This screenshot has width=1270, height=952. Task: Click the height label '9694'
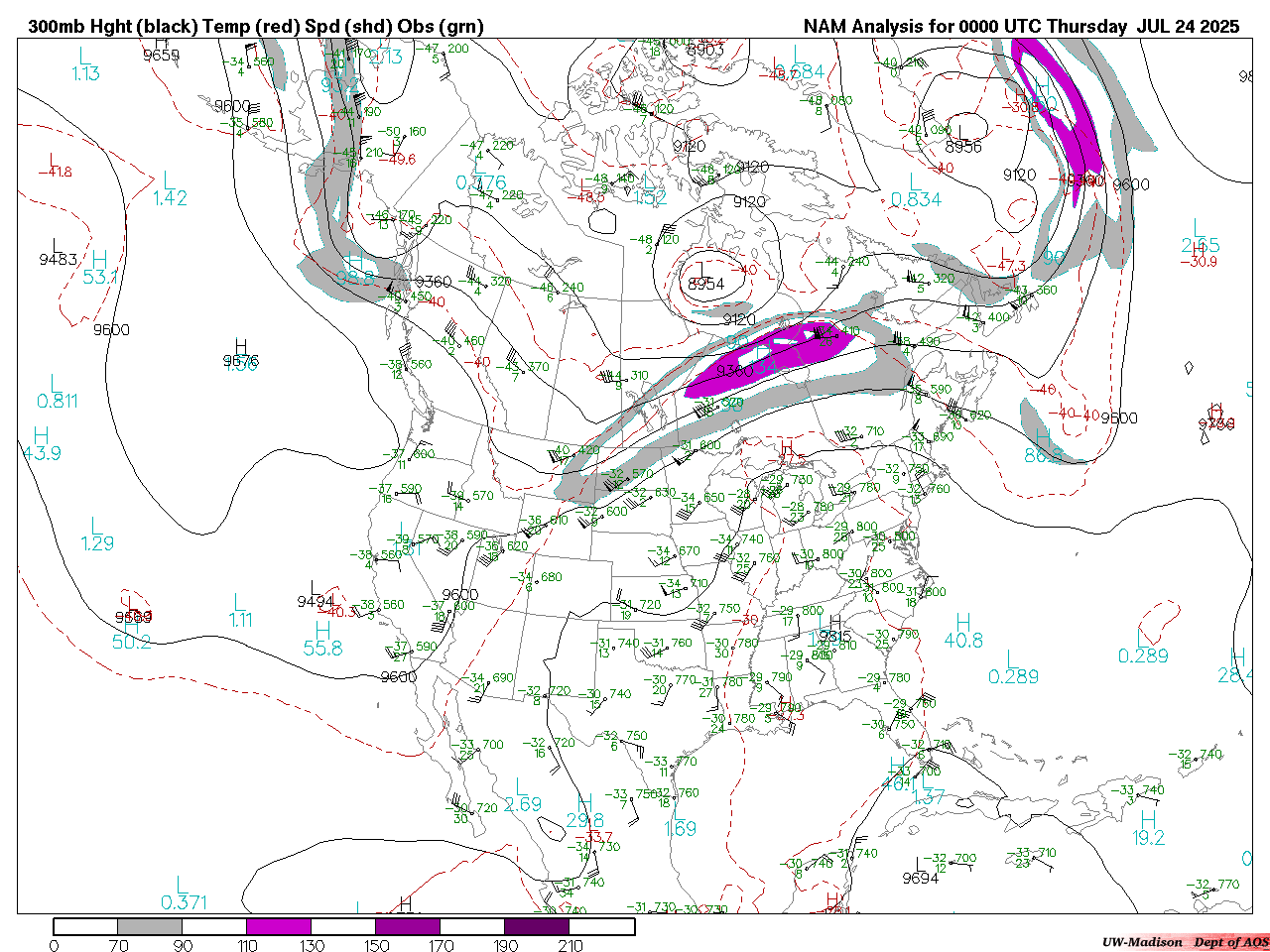921,879
